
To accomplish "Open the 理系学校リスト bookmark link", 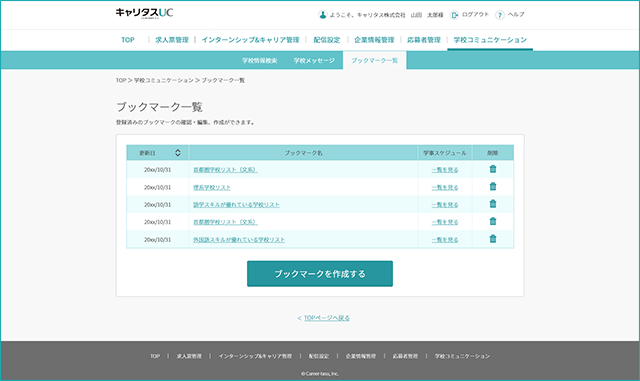I will 212,187.
